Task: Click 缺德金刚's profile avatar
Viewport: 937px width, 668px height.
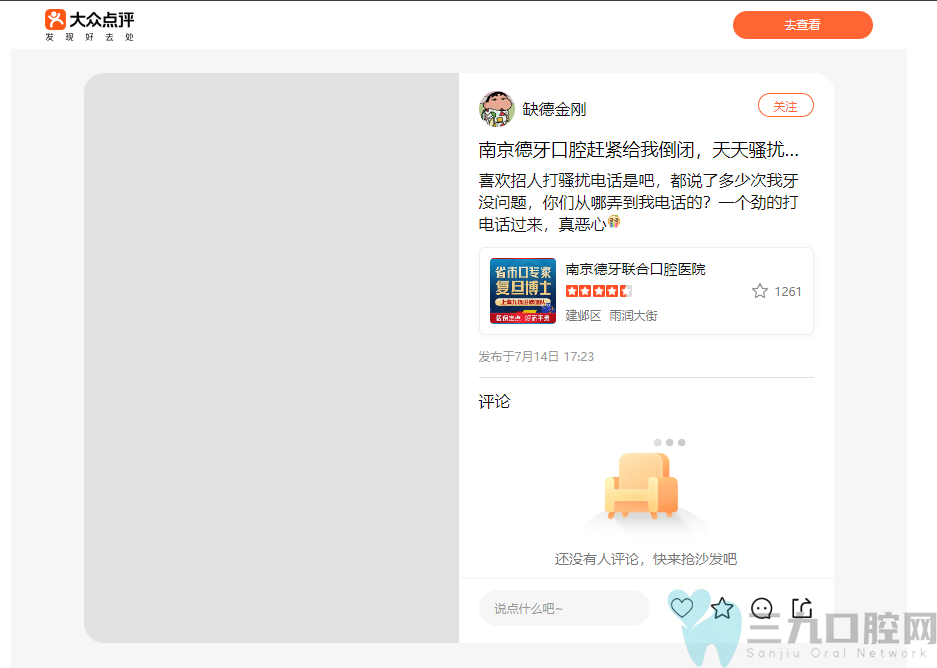Action: pos(497,109)
